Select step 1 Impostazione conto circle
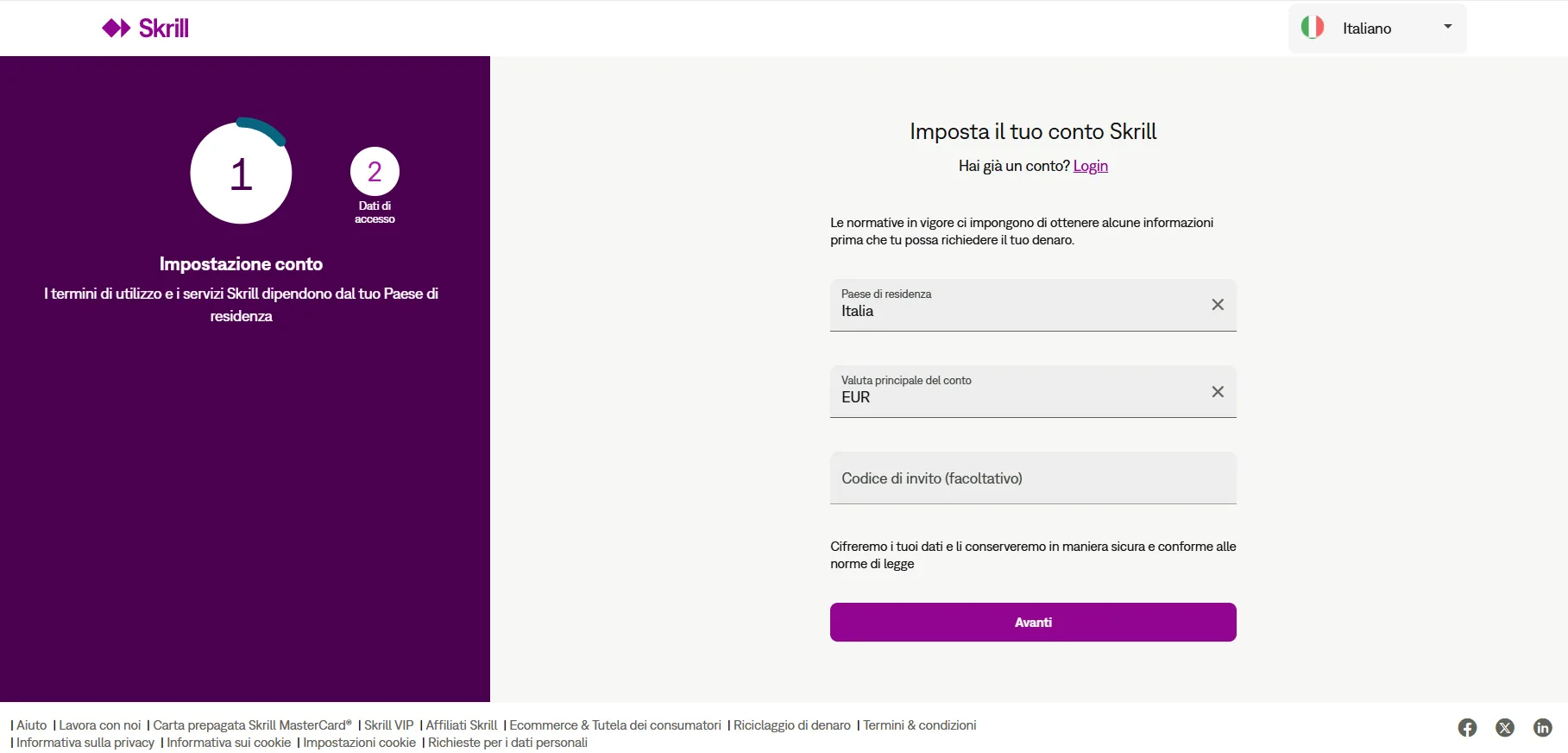This screenshot has height=753, width=1568. click(x=240, y=173)
